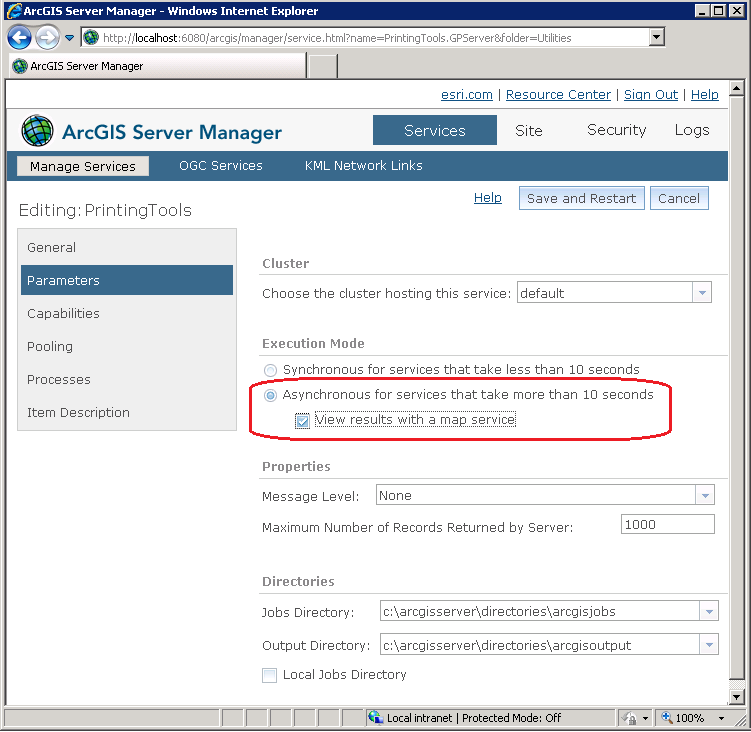
Task: Select the Synchronous execution mode radio button
Action: [x=271, y=370]
